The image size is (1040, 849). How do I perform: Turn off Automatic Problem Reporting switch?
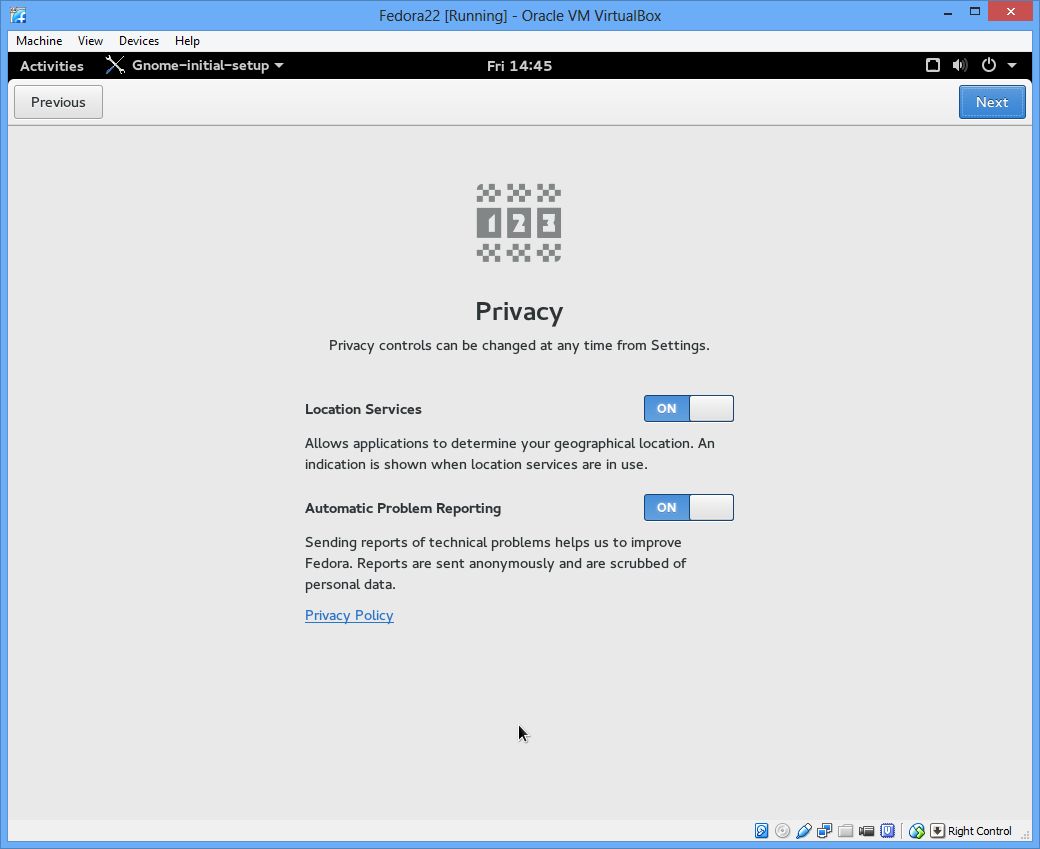[x=688, y=507]
